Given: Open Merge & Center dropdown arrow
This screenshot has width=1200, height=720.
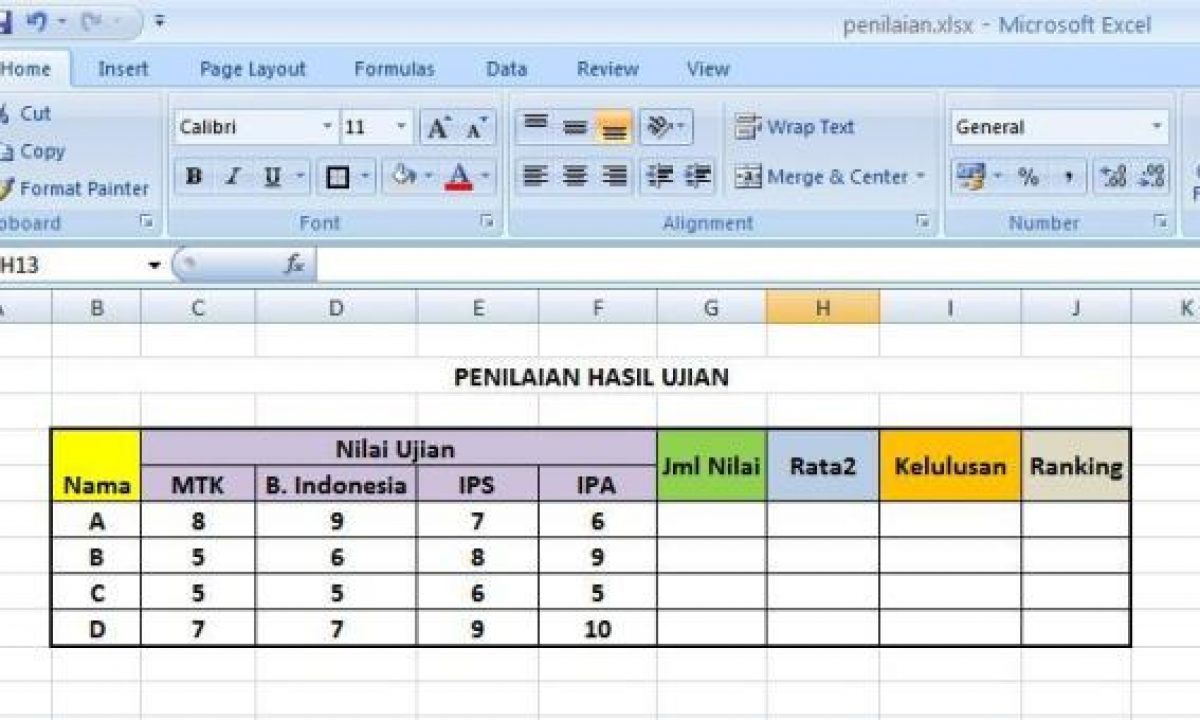Looking at the screenshot, I should pyautogui.click(x=920, y=177).
